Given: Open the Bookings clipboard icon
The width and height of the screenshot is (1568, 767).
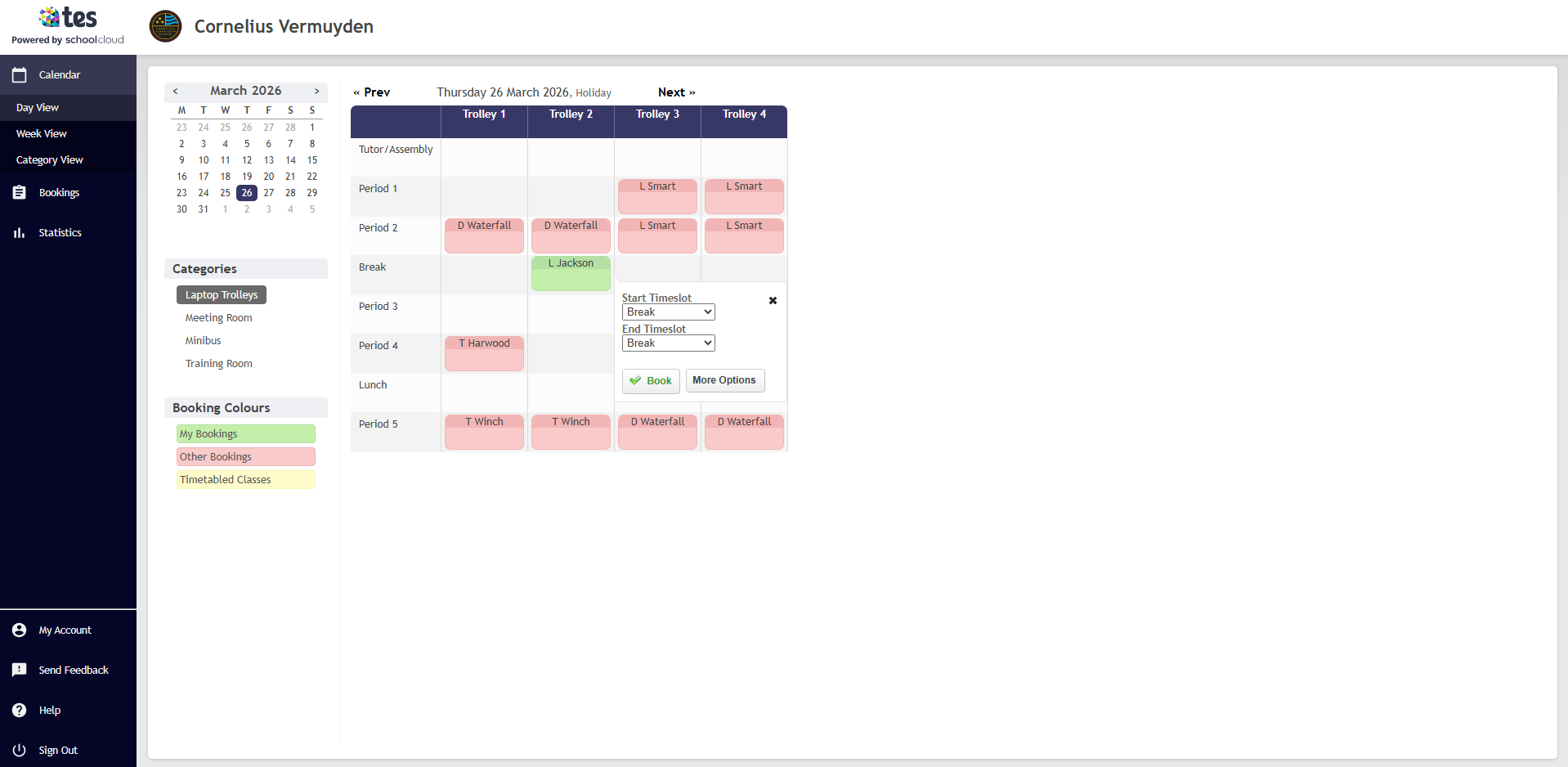Looking at the screenshot, I should [x=20, y=193].
